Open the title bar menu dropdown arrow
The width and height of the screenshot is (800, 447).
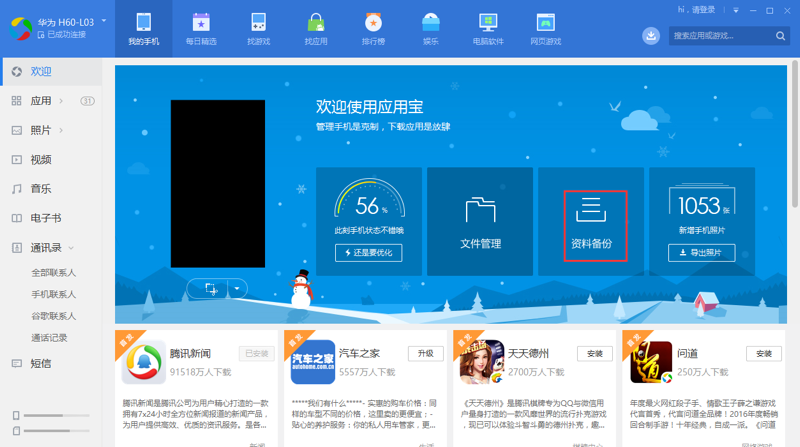(736, 10)
